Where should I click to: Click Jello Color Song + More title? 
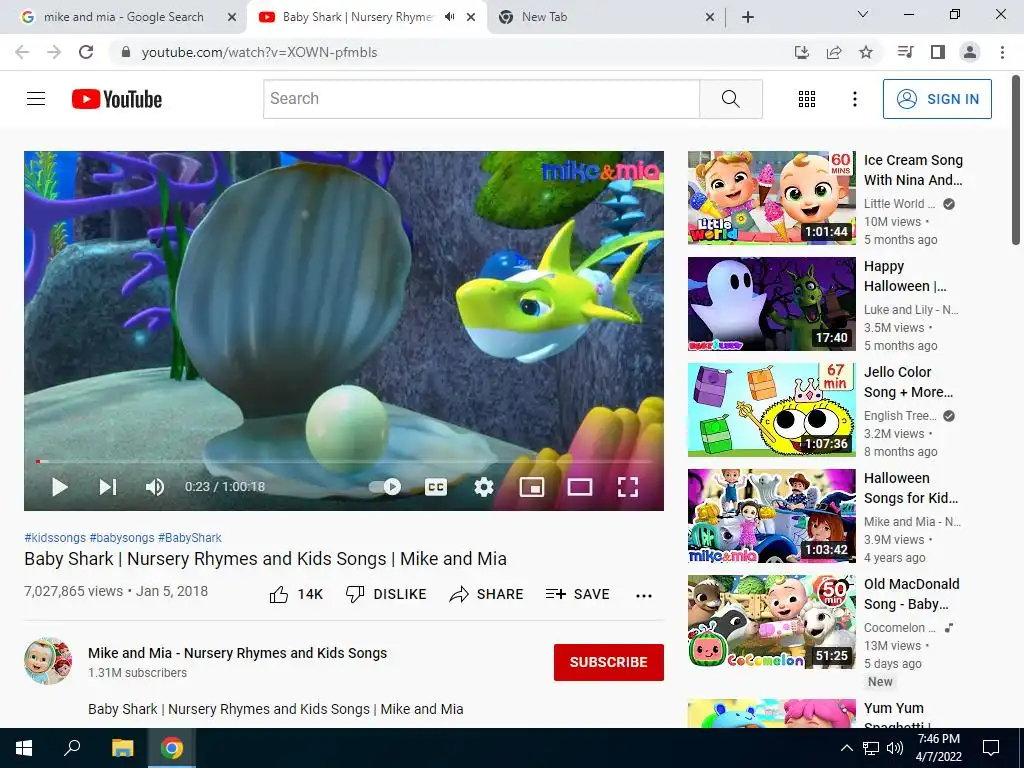click(908, 382)
